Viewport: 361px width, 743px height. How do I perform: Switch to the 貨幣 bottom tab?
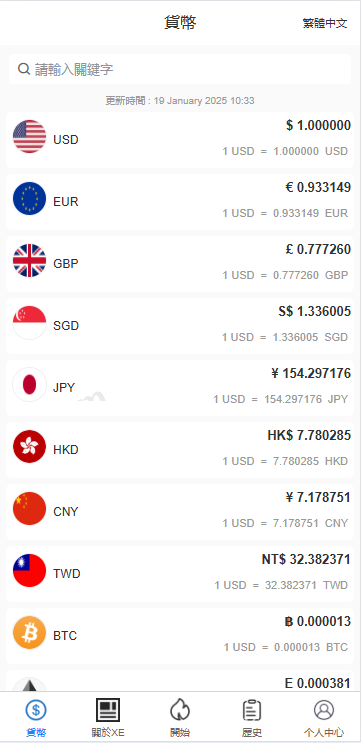point(36,718)
